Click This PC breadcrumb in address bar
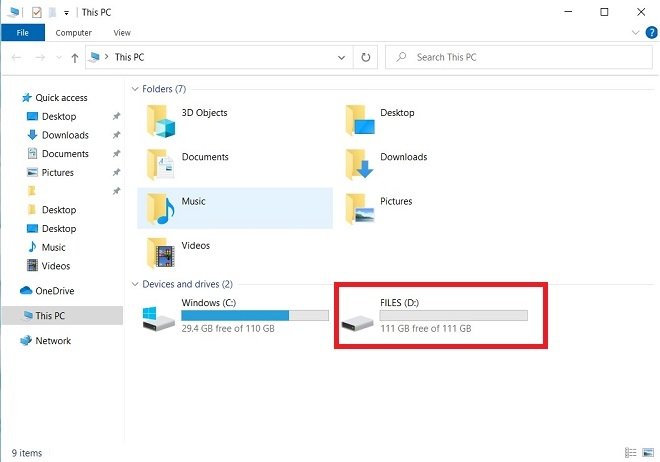The width and height of the screenshot is (660, 462). (x=130, y=57)
